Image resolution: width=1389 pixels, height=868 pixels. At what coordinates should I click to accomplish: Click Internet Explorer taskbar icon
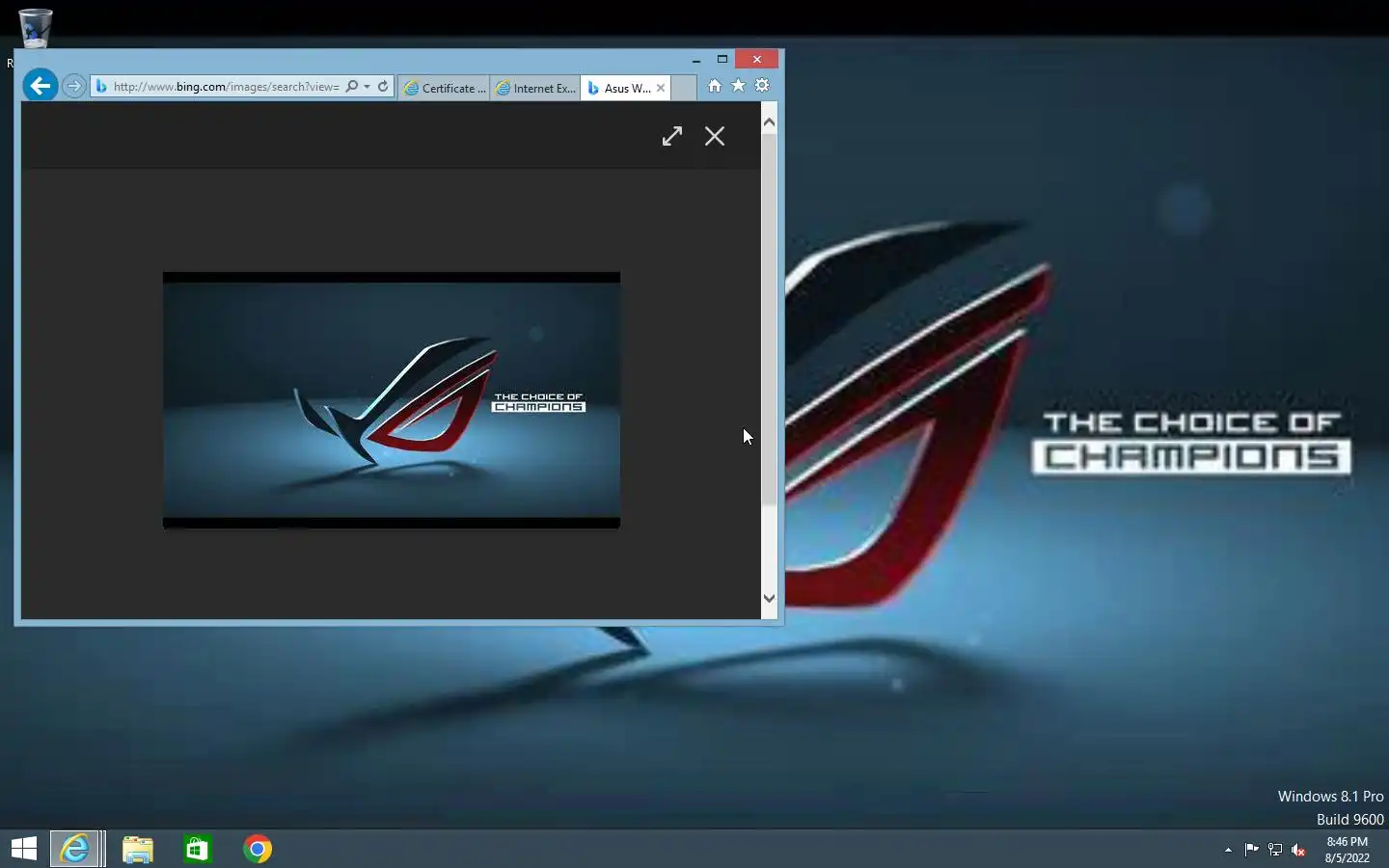click(75, 849)
